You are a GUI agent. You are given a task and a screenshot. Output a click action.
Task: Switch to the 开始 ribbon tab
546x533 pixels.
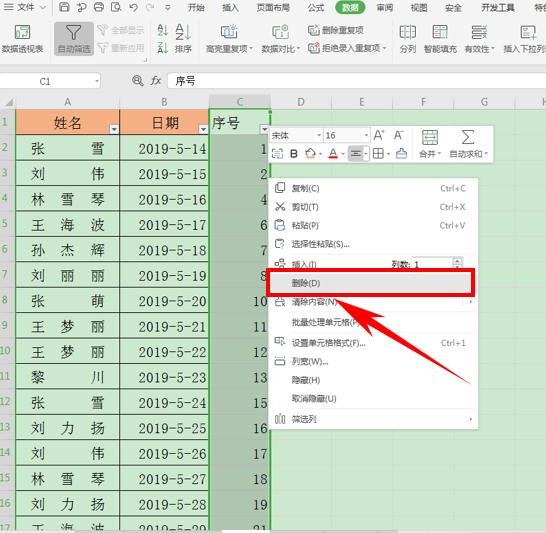pyautogui.click(x=196, y=8)
